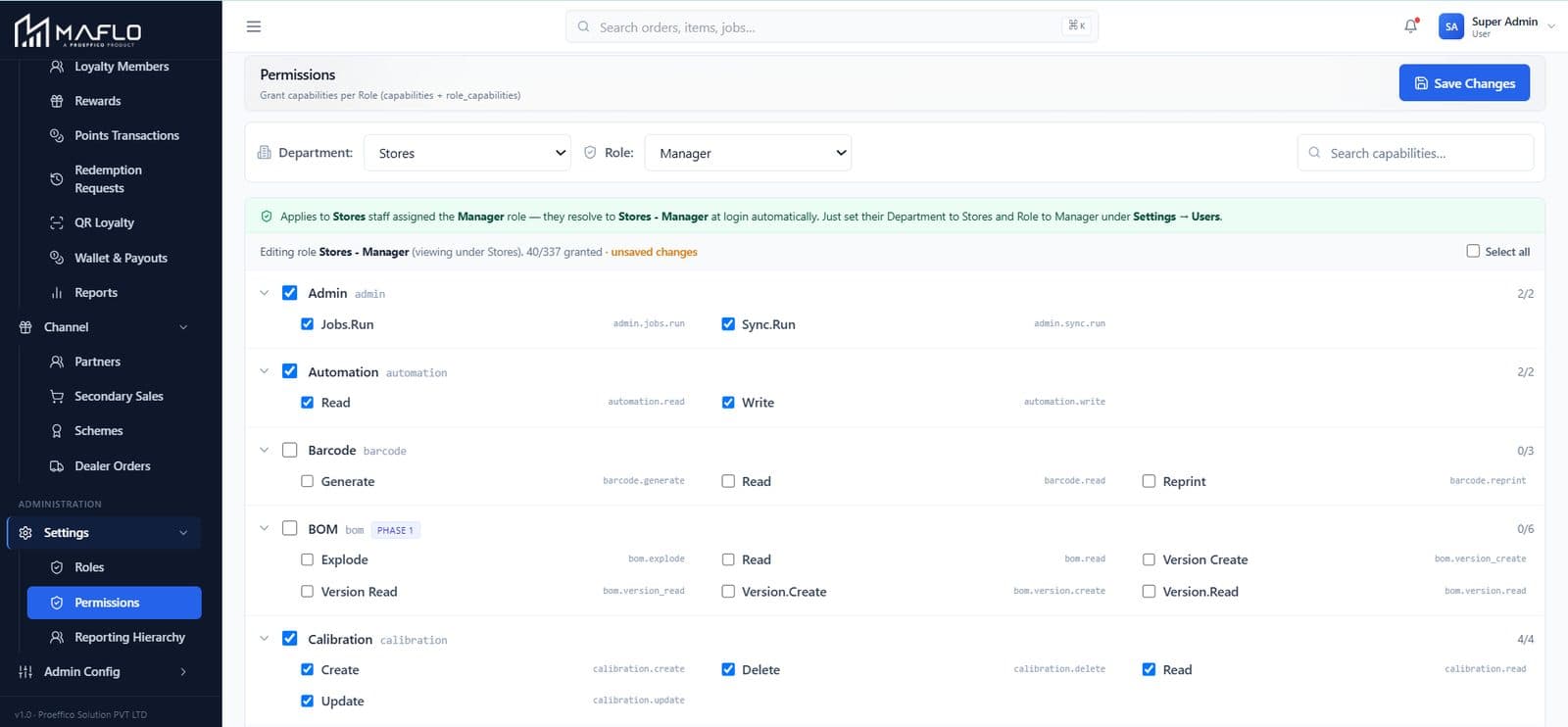The width and height of the screenshot is (1568, 727).
Task: Click the calibration.update capability code
Action: pos(638,701)
